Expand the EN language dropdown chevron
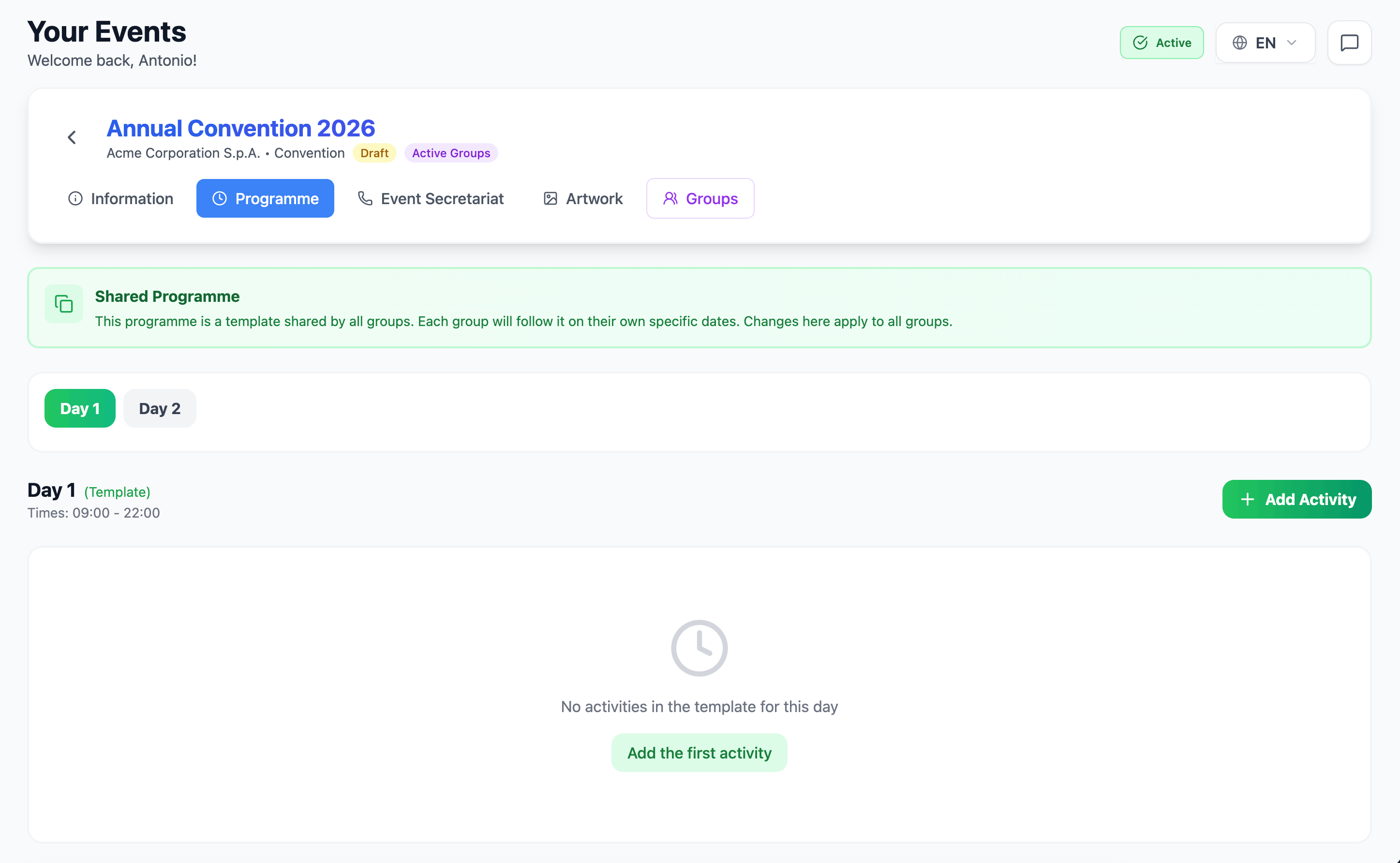 (1292, 43)
